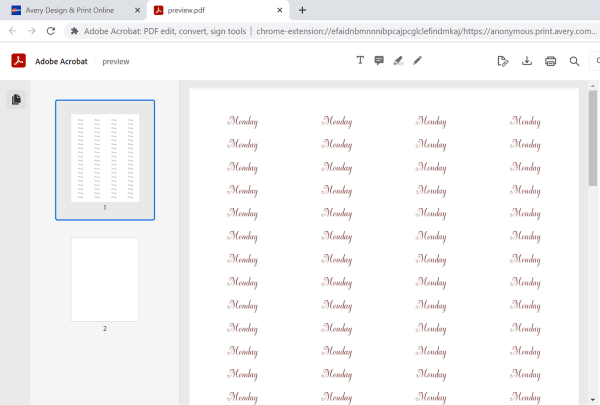Click page number 1 label under thumbnail

pyautogui.click(x=105, y=207)
